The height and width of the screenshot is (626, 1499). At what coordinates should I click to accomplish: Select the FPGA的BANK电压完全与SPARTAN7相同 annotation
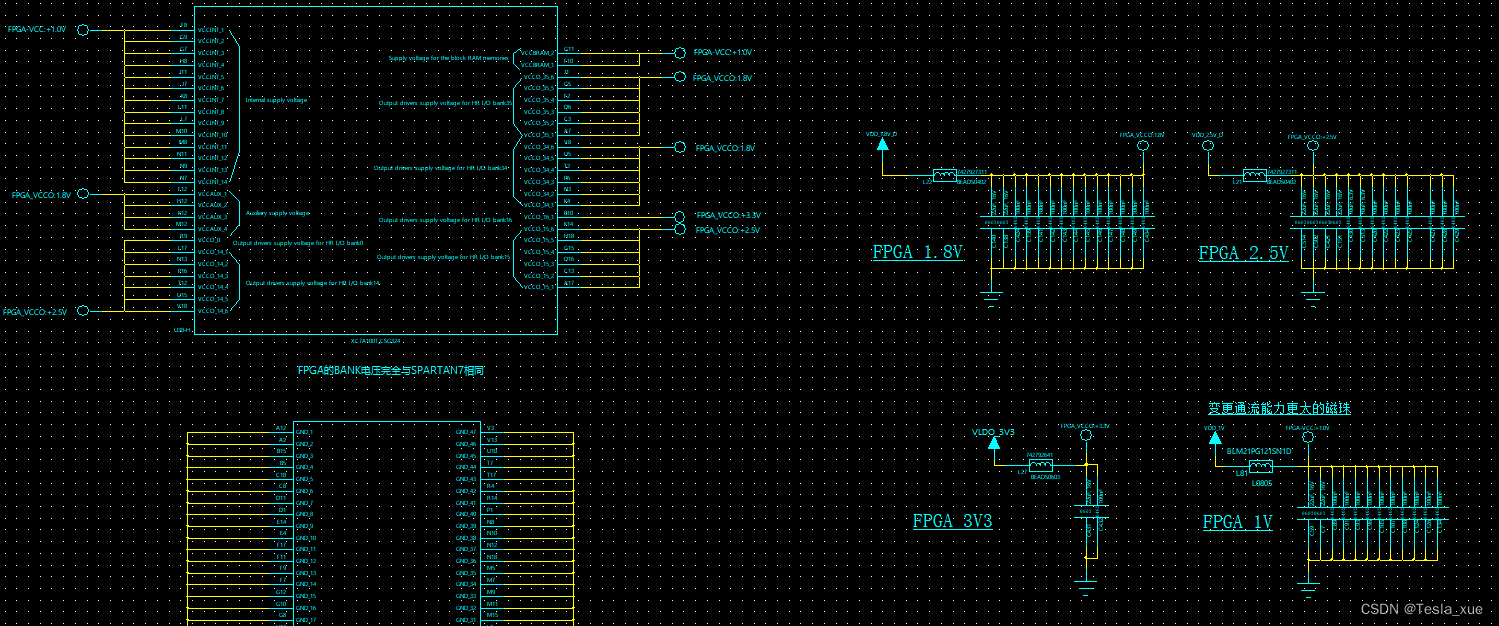[x=388, y=370]
